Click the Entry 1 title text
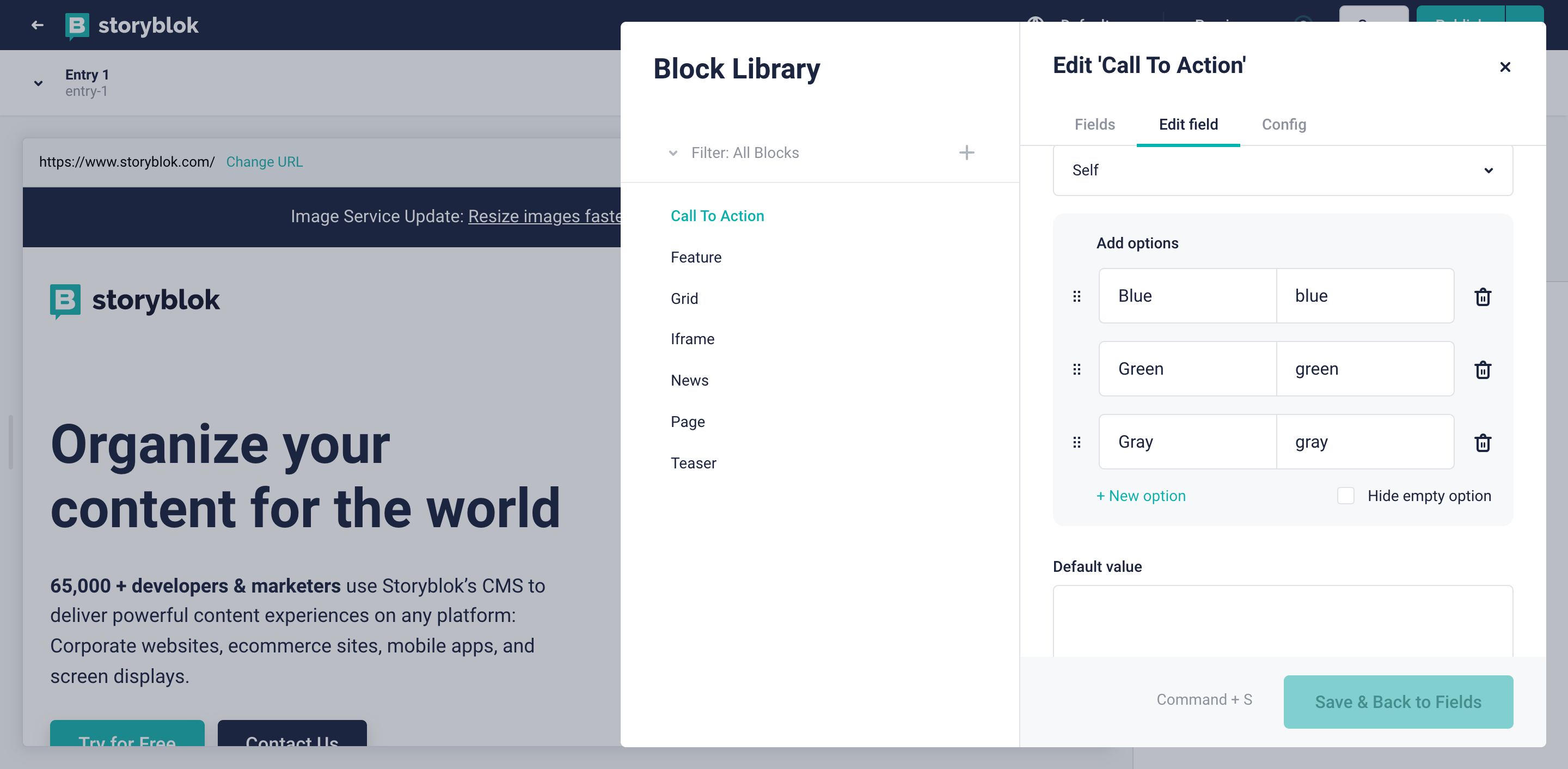 [x=87, y=74]
